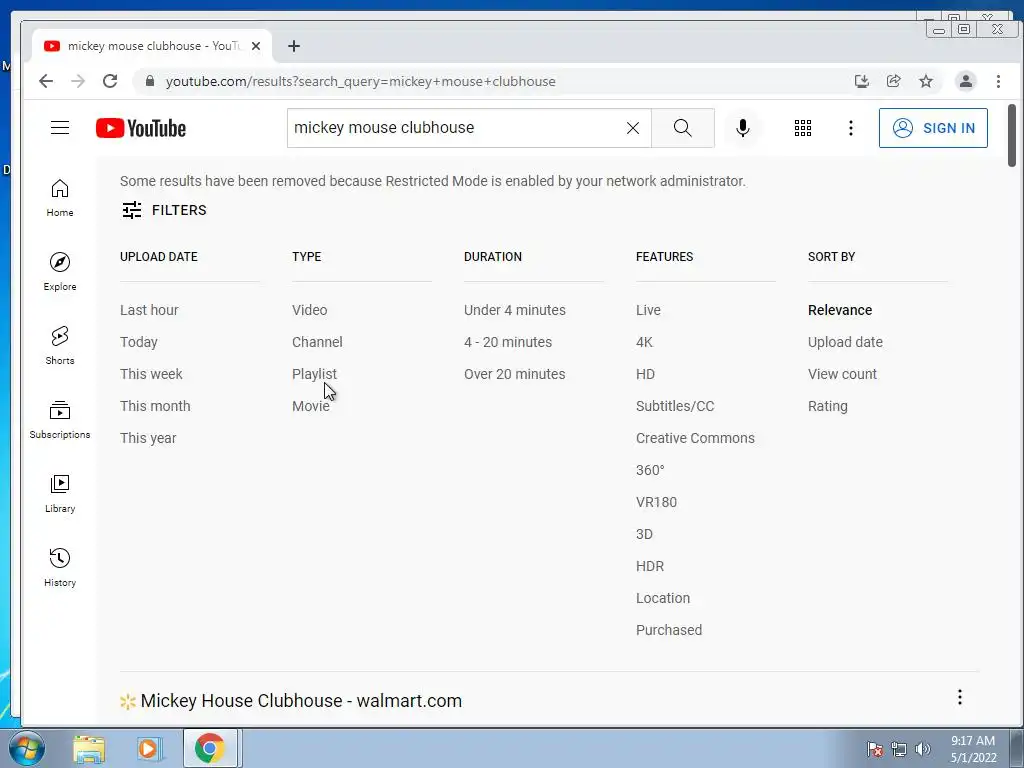Open a new browser tab
This screenshot has height=768, width=1024.
[294, 46]
